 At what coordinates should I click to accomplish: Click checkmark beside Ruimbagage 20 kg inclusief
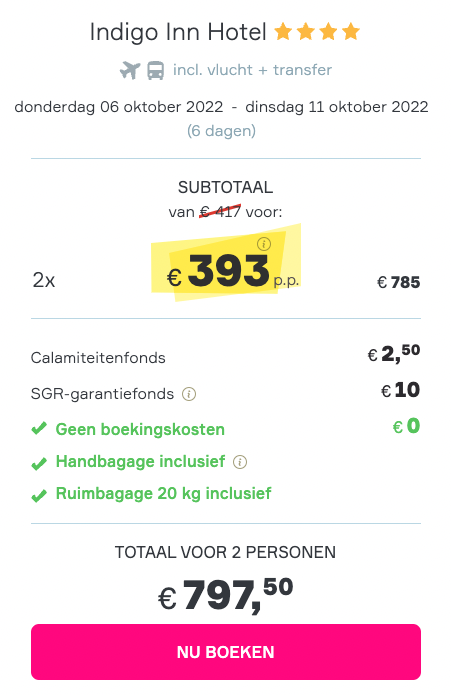(39, 495)
